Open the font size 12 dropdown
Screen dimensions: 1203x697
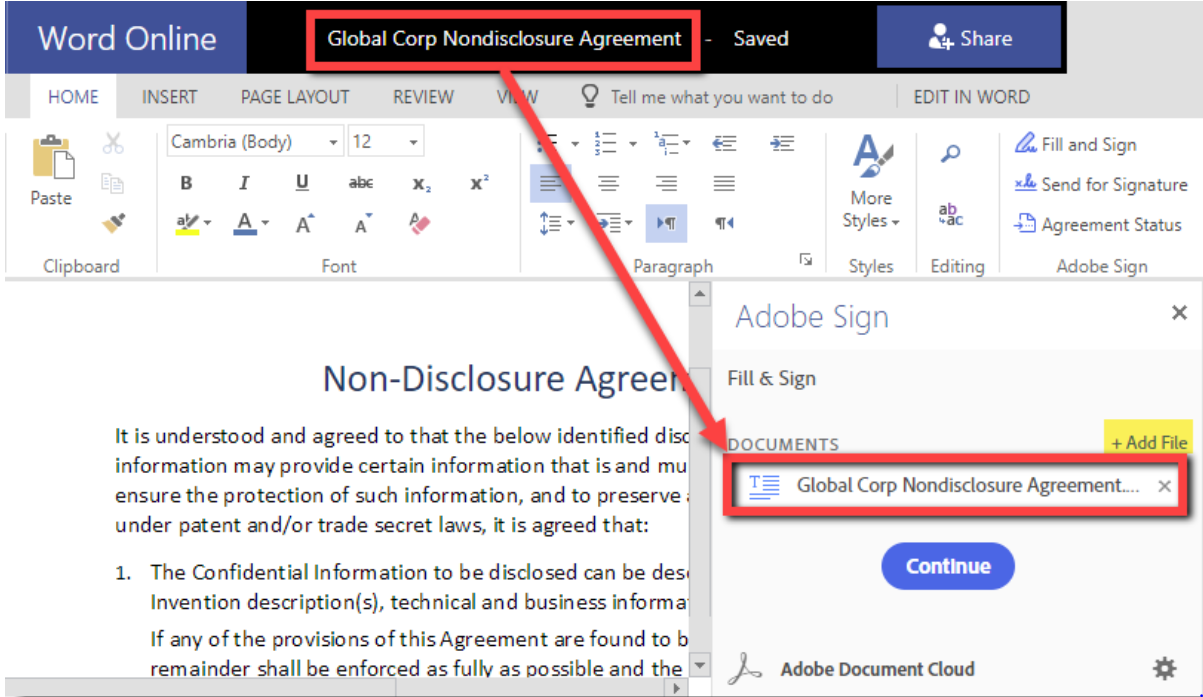pyautogui.click(x=414, y=140)
